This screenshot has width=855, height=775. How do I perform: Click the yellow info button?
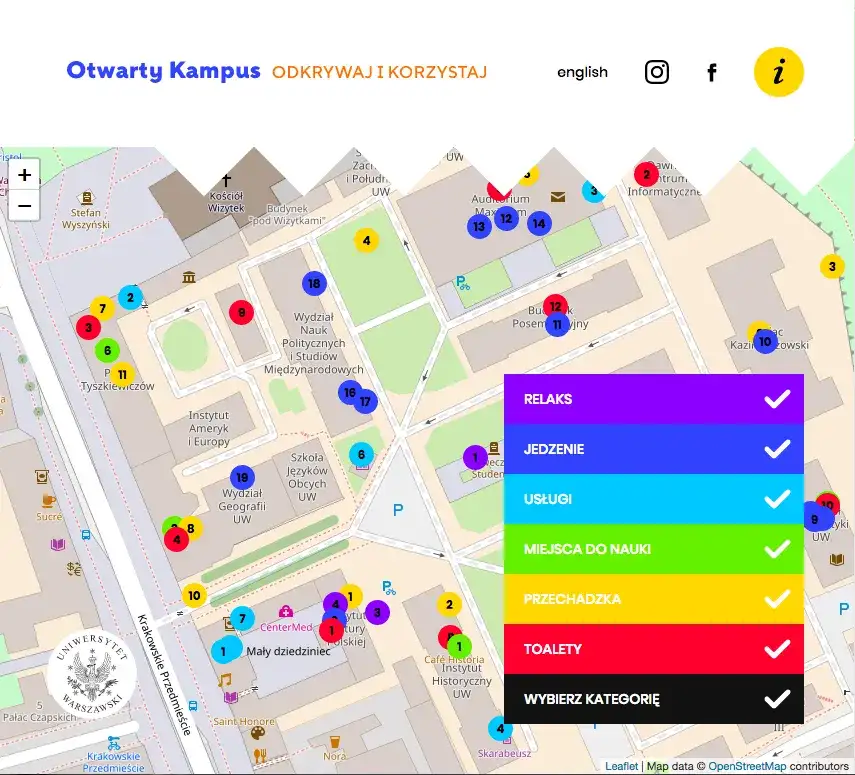[778, 72]
